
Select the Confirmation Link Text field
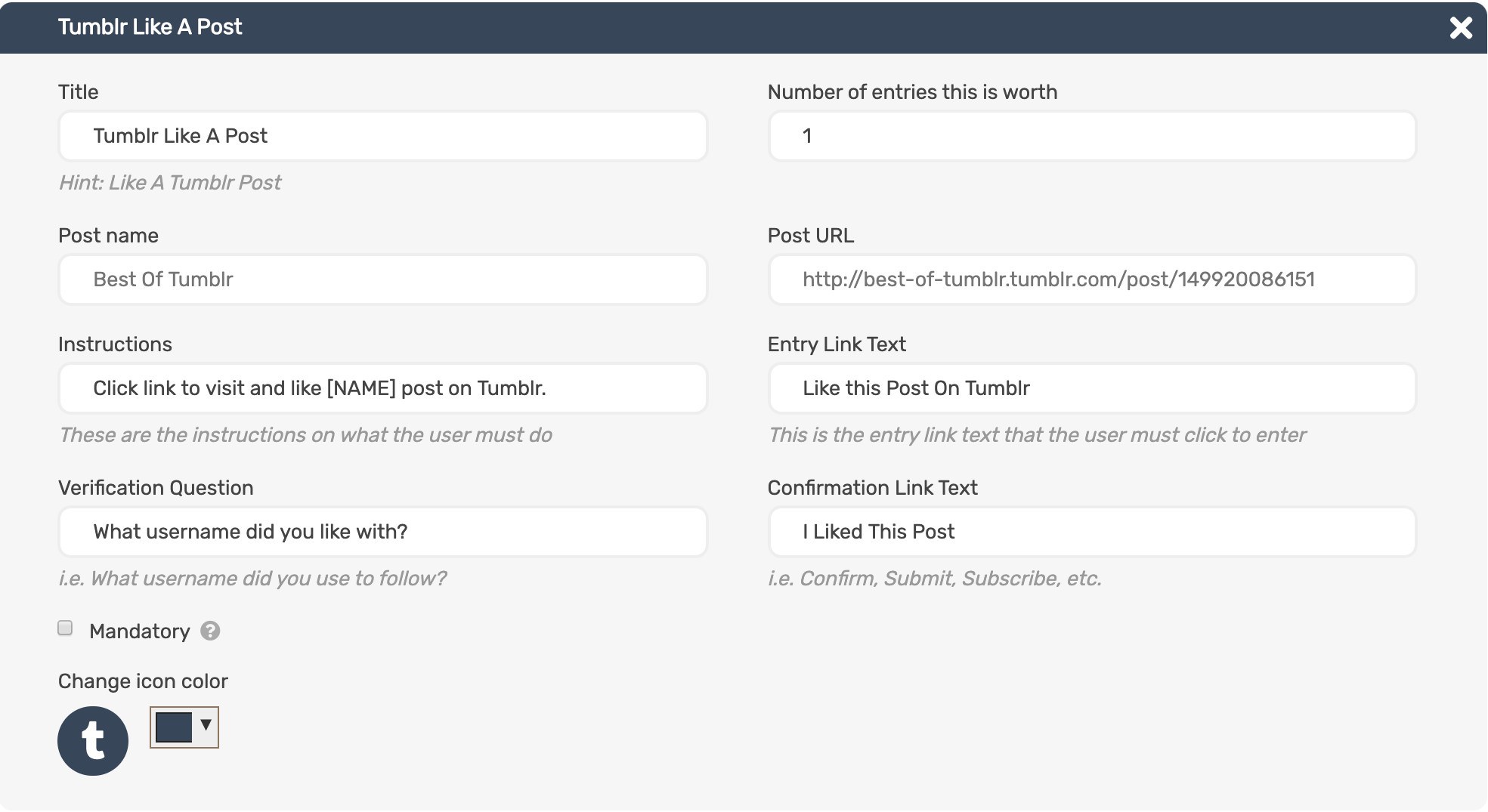click(1090, 532)
